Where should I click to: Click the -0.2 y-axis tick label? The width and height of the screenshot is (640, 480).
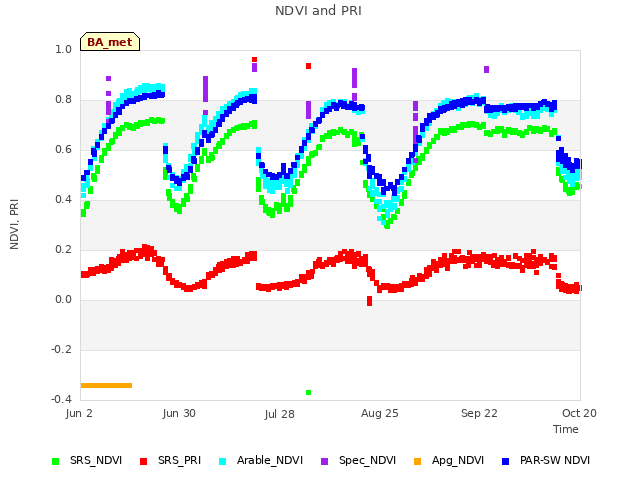61,350
